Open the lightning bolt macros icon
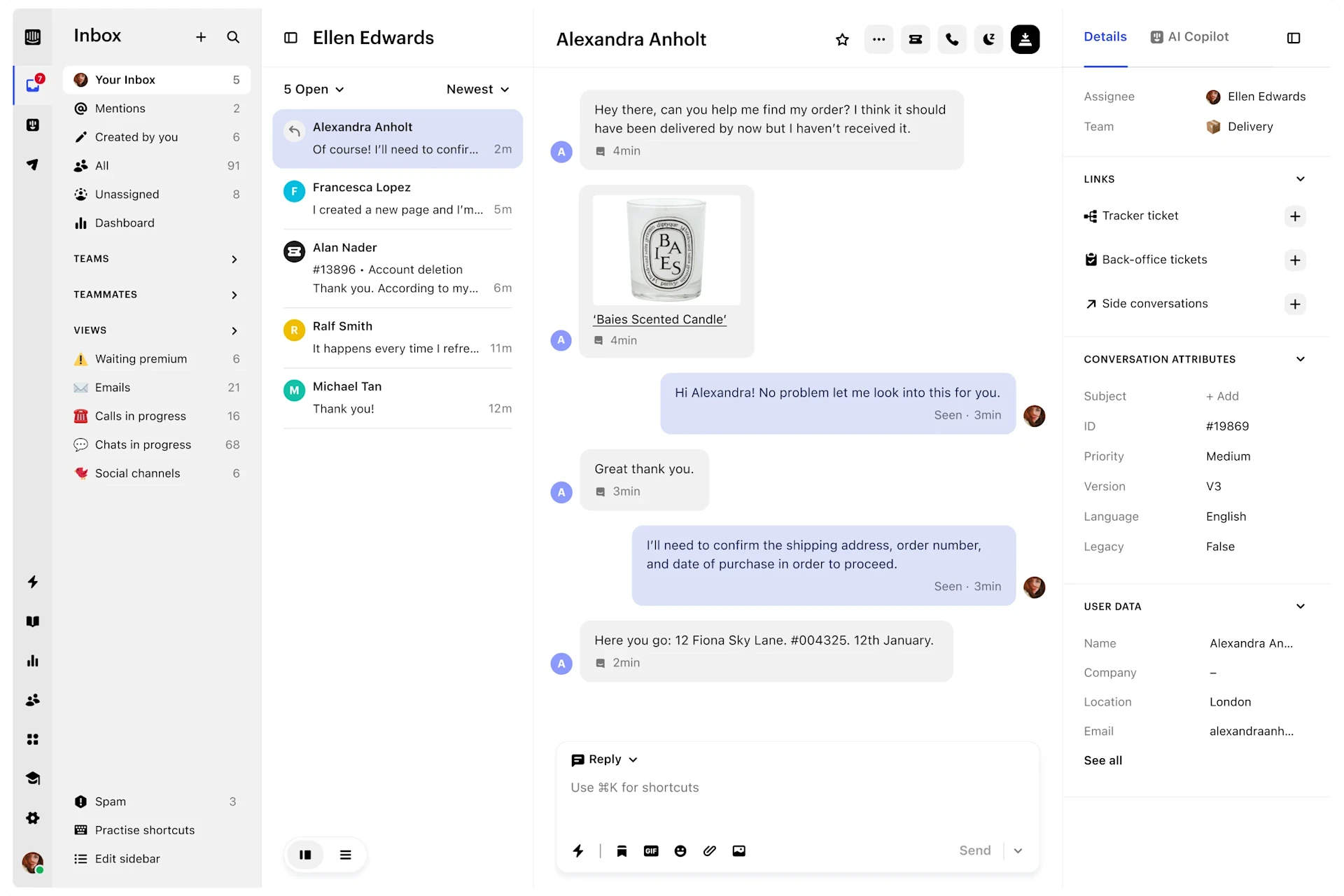 pyautogui.click(x=578, y=850)
